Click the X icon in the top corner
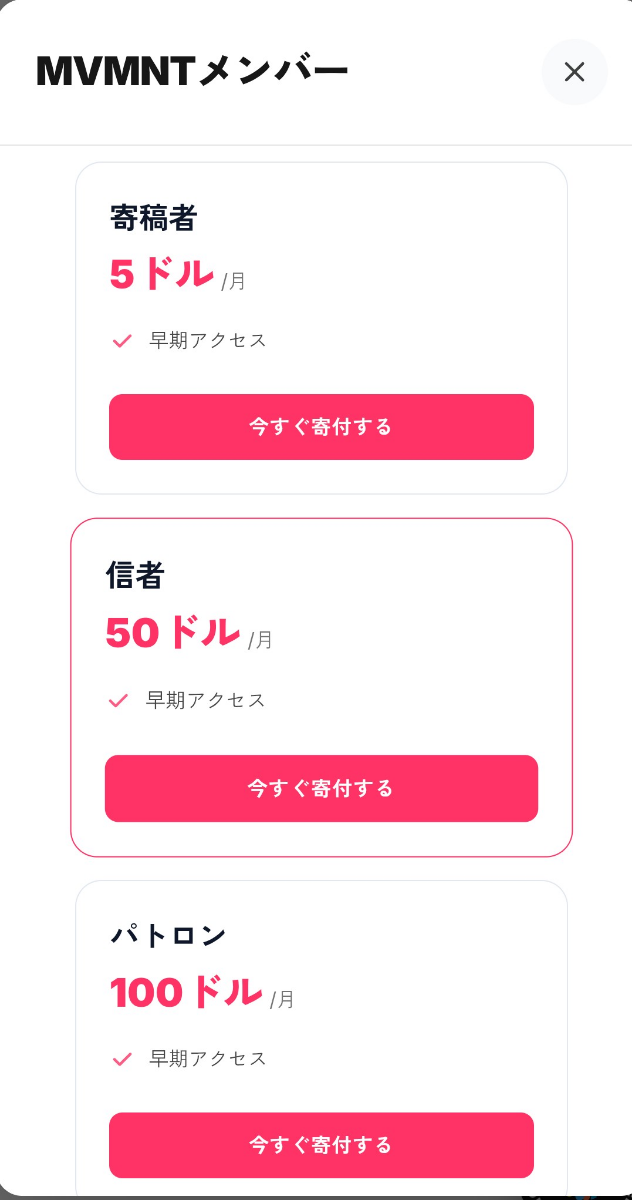 click(574, 72)
